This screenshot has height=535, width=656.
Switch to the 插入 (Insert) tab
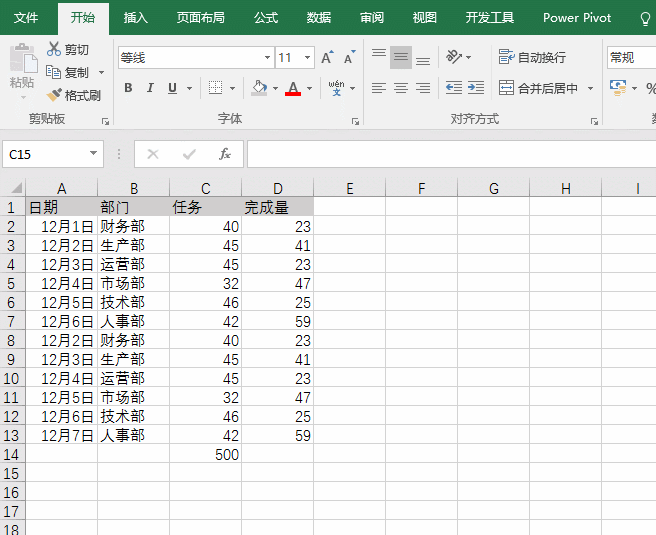tap(135, 18)
